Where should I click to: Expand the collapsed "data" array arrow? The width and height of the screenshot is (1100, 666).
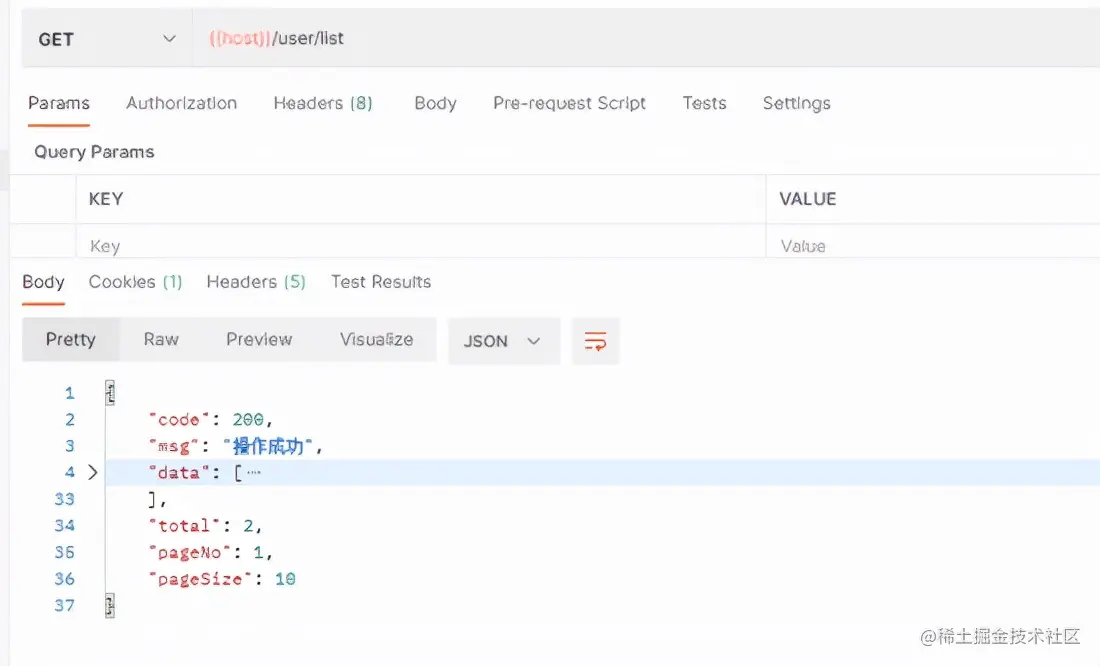[x=93, y=472]
